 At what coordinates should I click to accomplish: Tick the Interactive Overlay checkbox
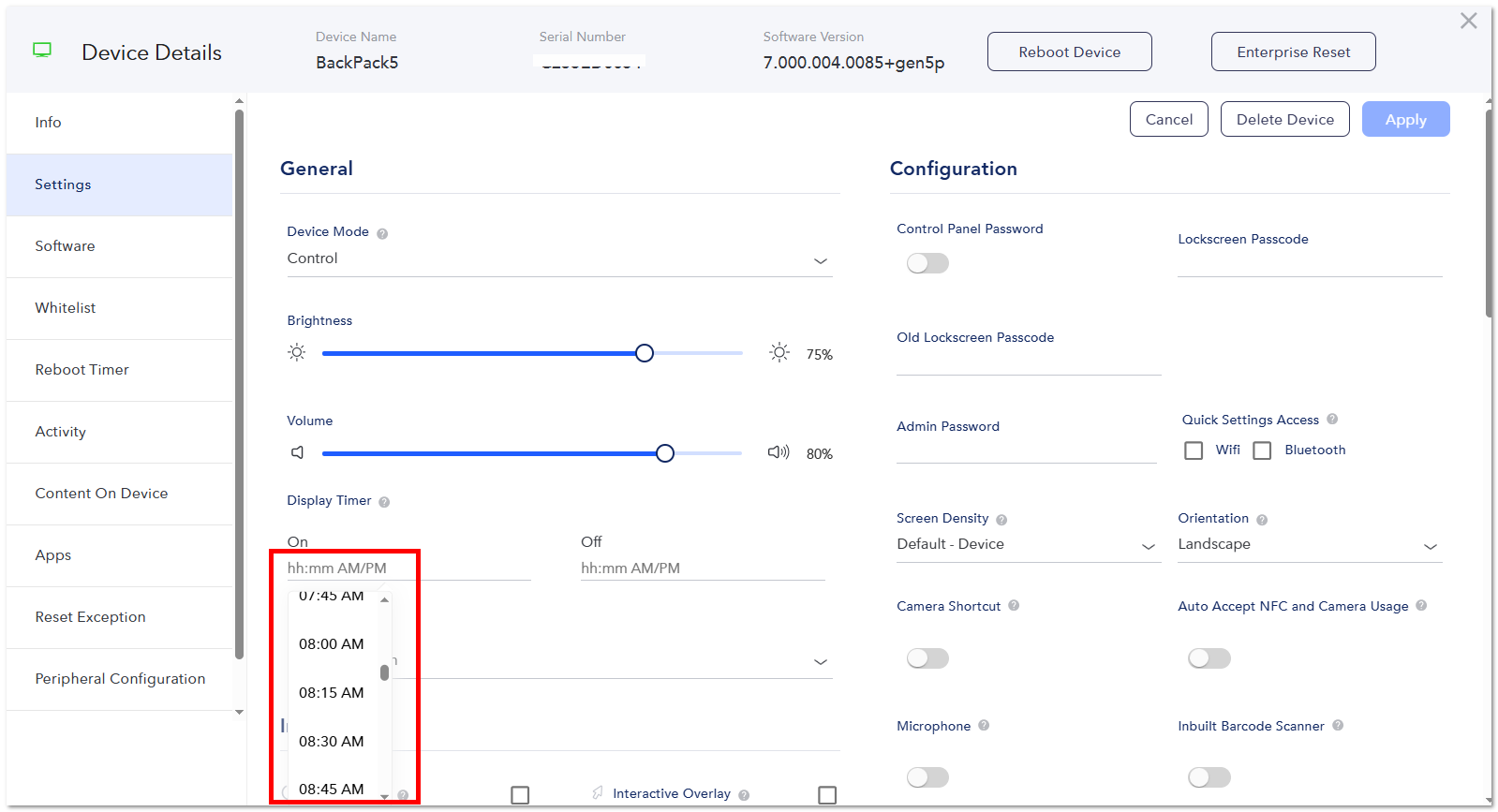(x=827, y=795)
